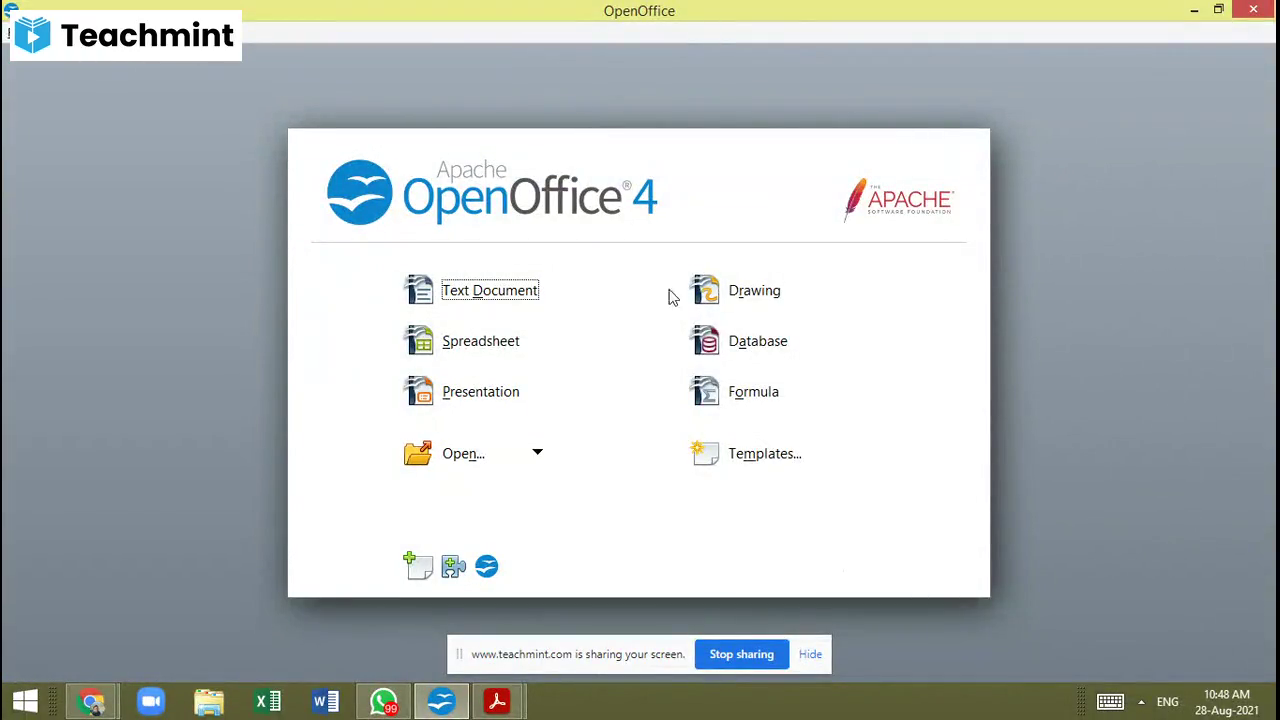Click the ENG language indicator

(1167, 702)
